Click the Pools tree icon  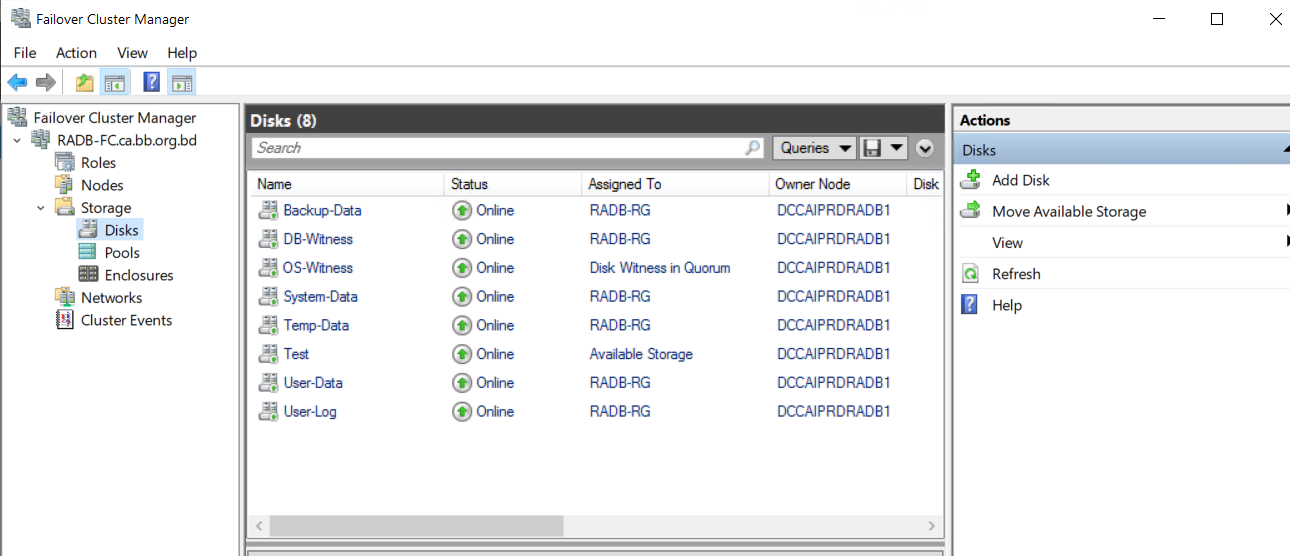[88, 252]
